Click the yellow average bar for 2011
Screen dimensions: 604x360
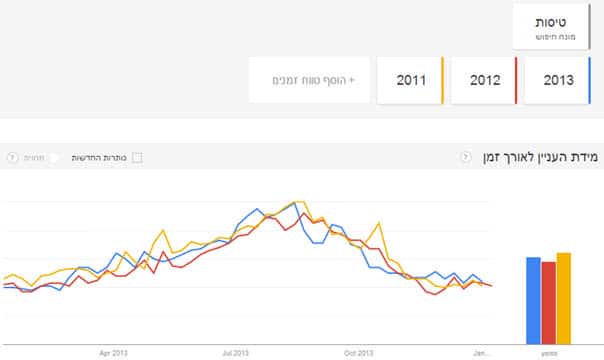tap(564, 298)
